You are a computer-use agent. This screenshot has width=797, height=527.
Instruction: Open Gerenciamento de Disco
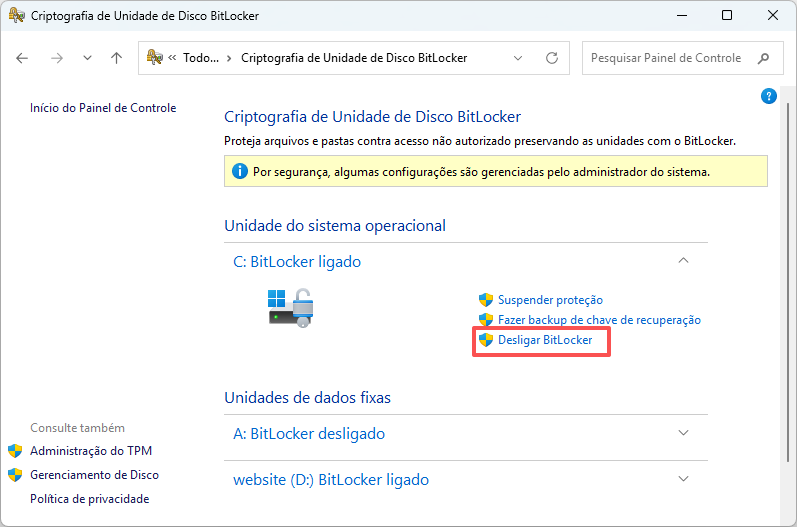tap(95, 475)
